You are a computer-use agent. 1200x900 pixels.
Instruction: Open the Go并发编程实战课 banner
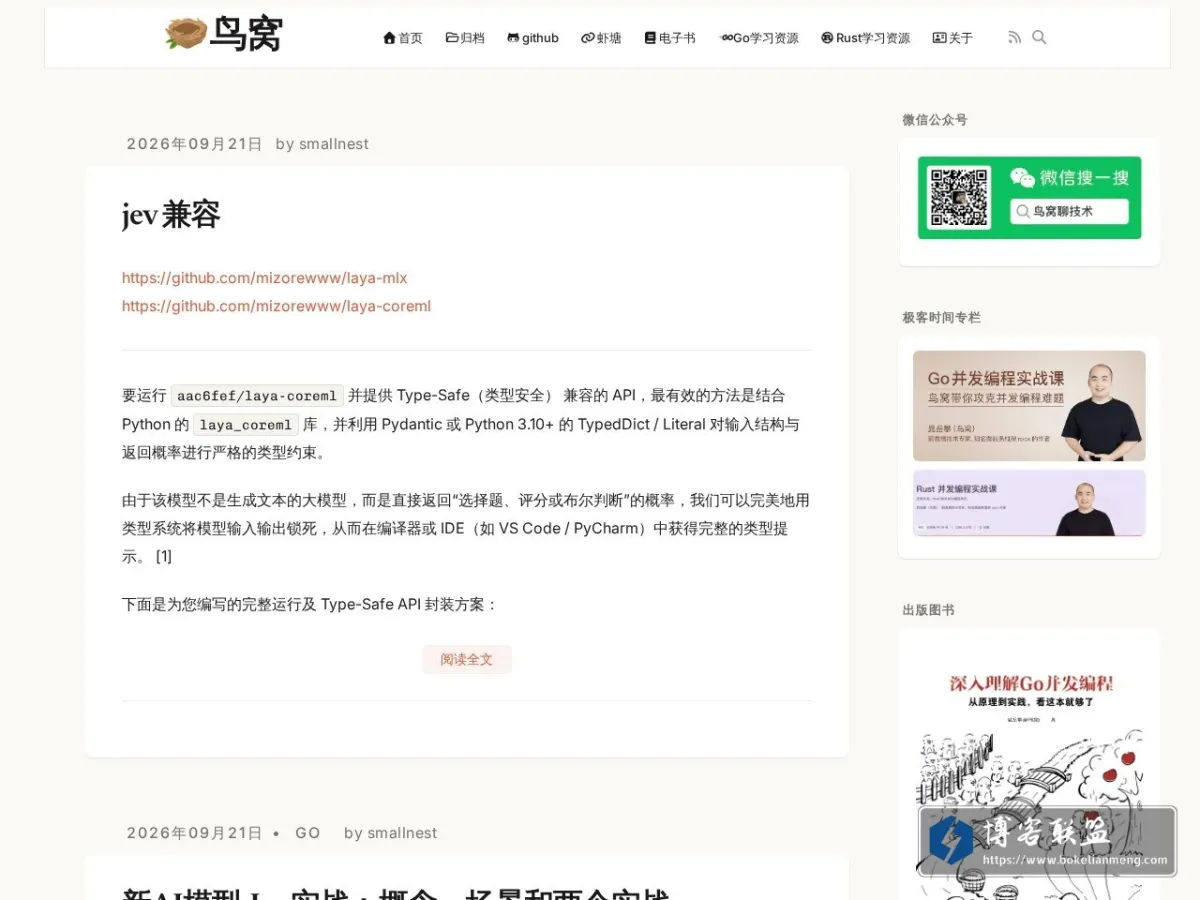[x=1029, y=405]
